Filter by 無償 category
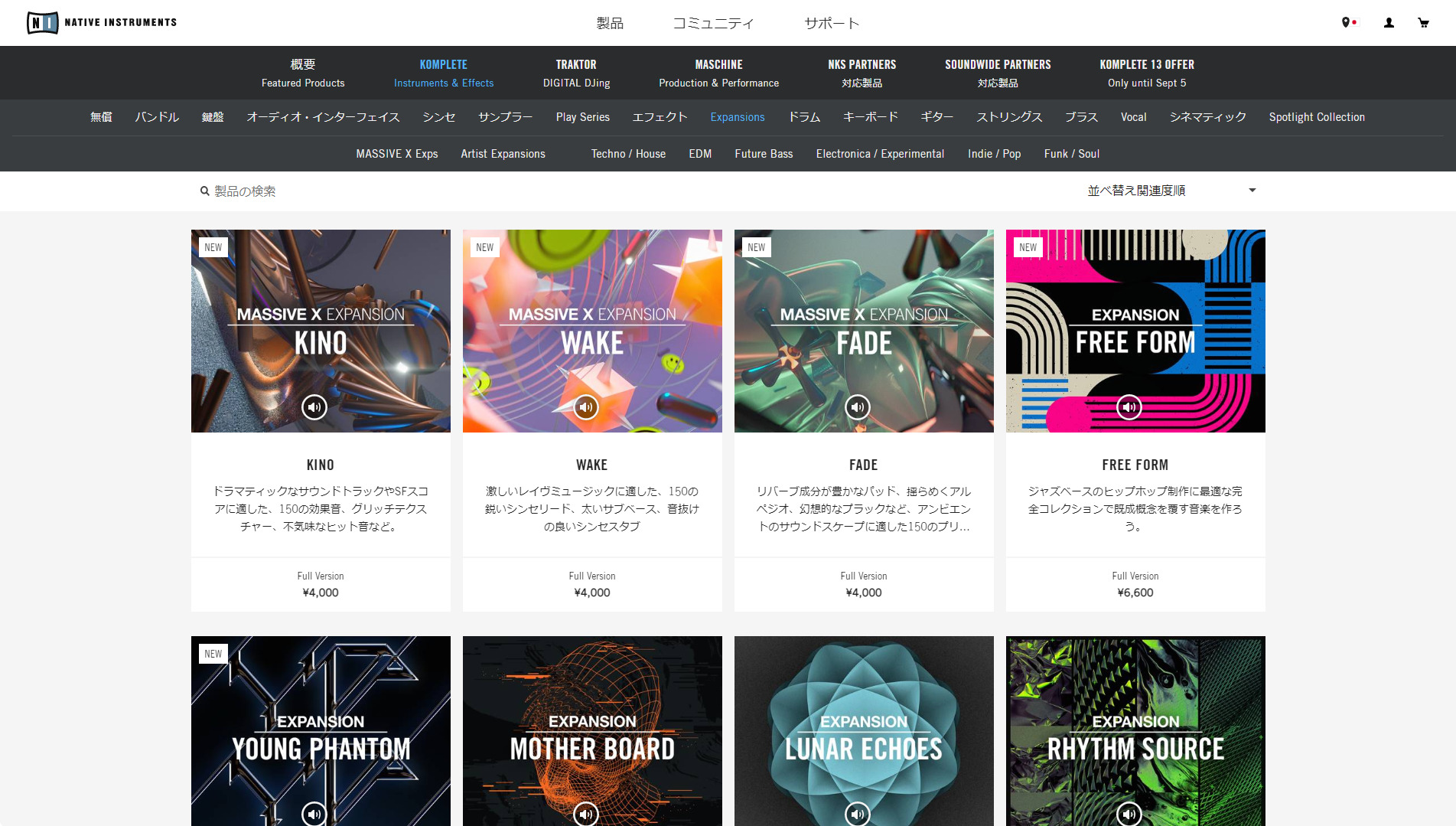The height and width of the screenshot is (826, 1456). [101, 117]
